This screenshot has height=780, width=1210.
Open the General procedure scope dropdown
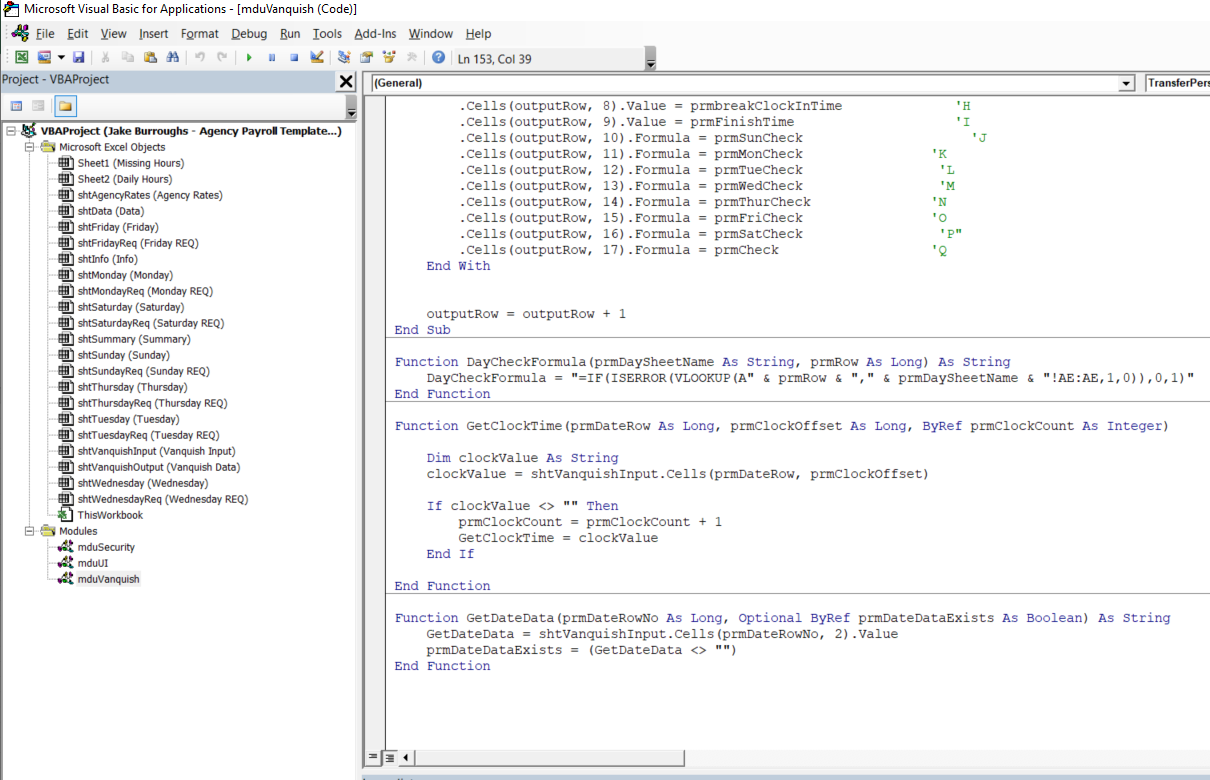pos(1126,83)
